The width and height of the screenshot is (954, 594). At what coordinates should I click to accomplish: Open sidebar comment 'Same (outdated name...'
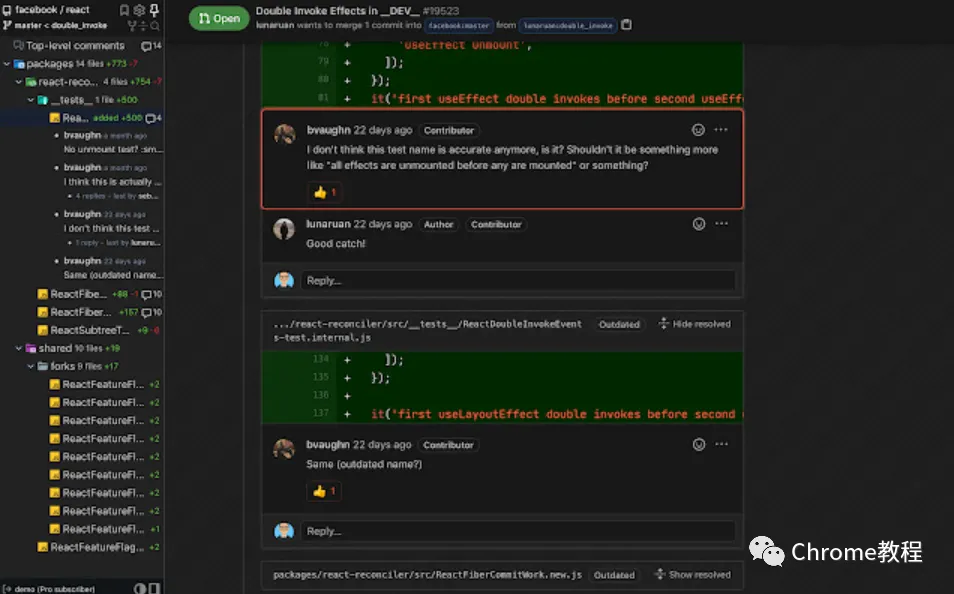[113, 275]
